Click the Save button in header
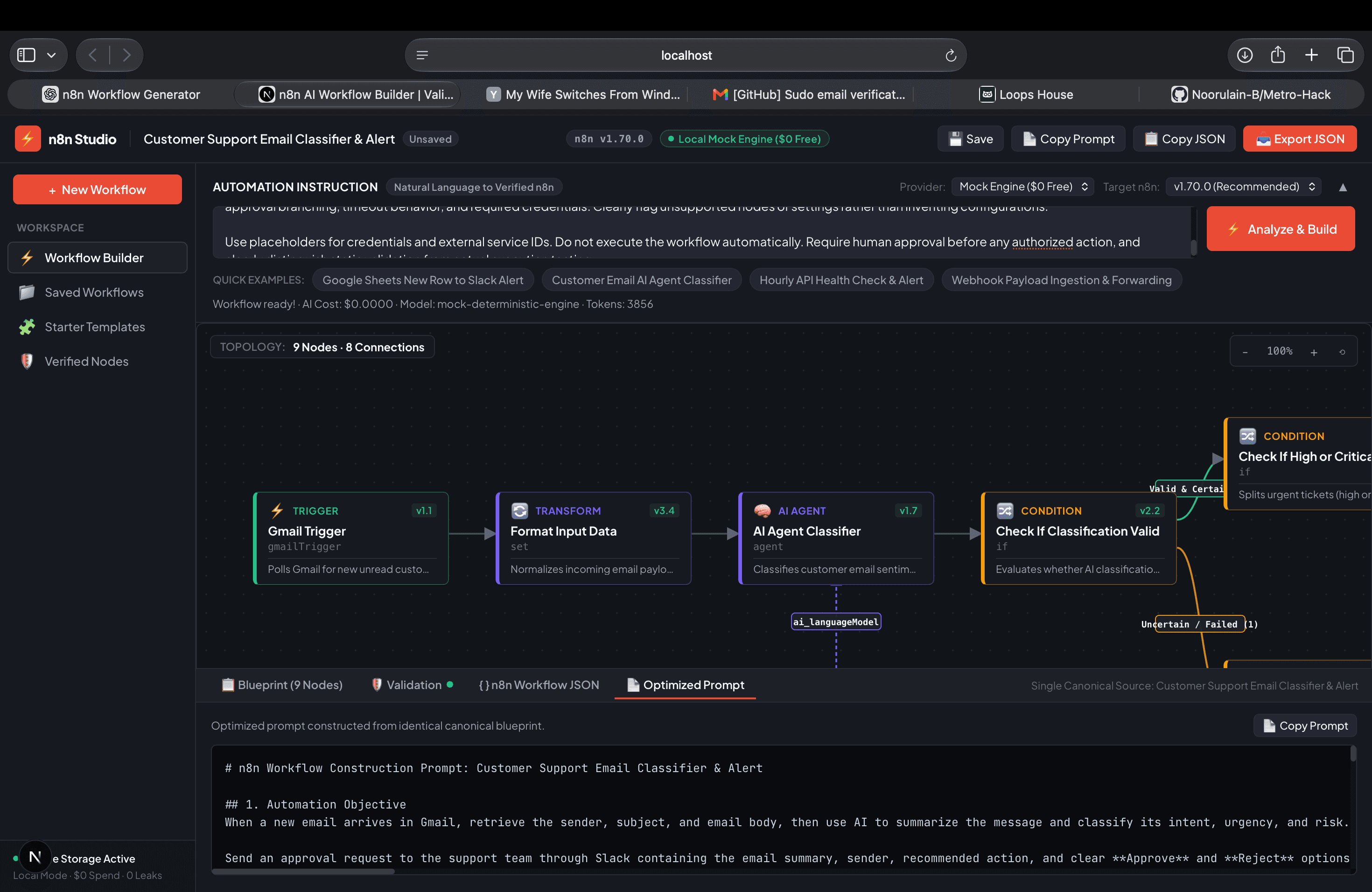This screenshot has height=892, width=1372. (x=971, y=139)
